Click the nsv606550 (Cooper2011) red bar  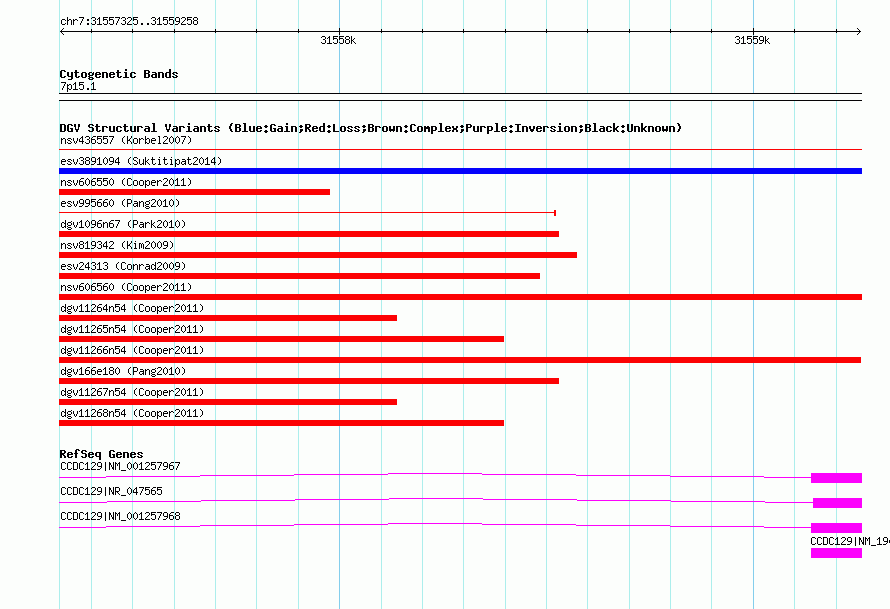point(194,192)
